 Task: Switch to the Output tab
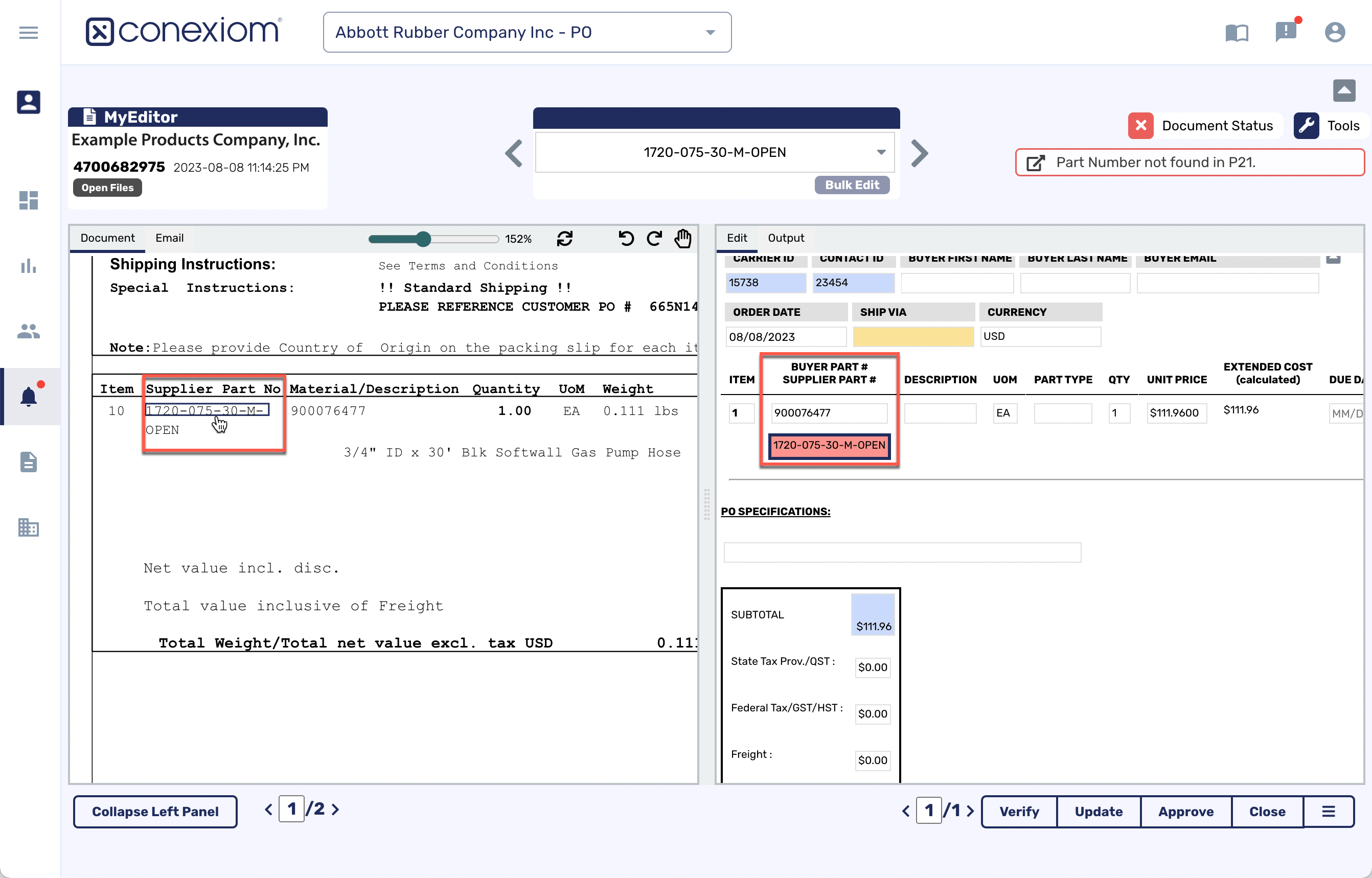(786, 238)
